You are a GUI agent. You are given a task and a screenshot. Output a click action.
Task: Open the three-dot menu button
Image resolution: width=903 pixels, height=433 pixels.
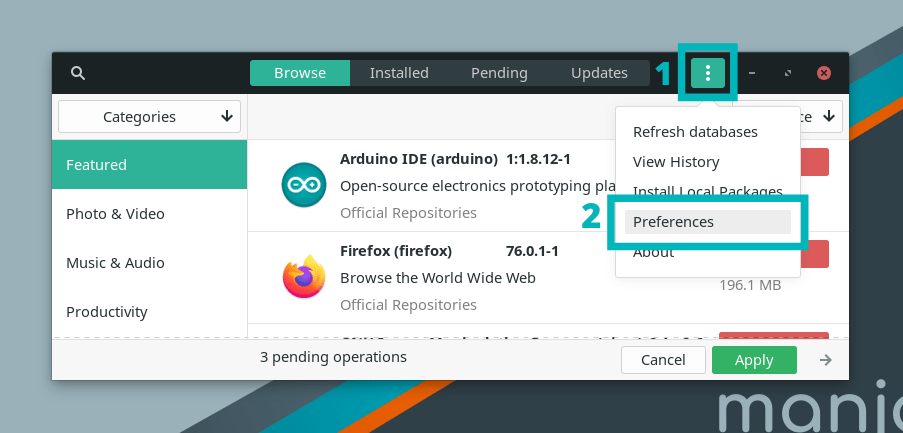(x=708, y=73)
